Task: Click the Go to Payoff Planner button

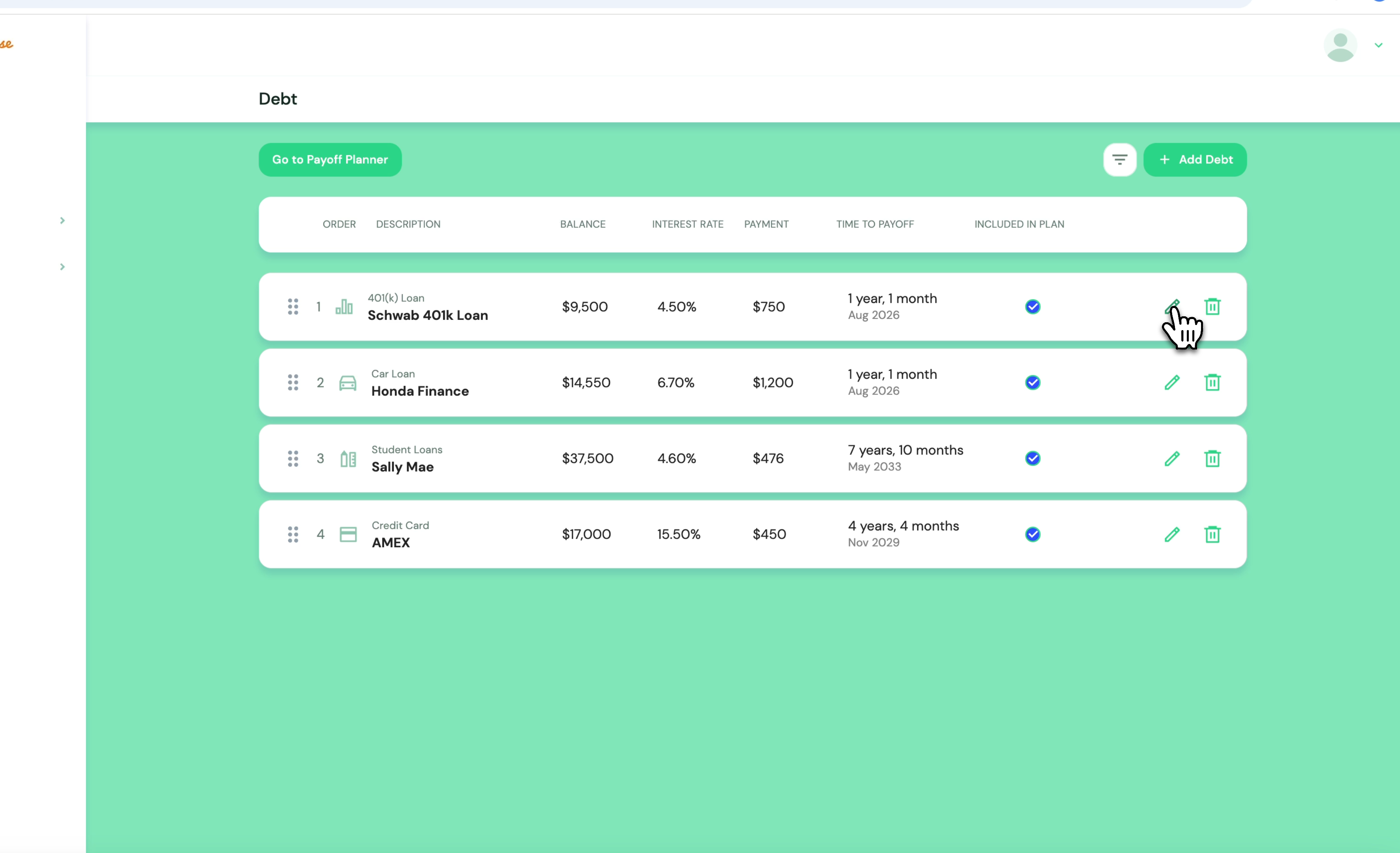Action: [330, 160]
